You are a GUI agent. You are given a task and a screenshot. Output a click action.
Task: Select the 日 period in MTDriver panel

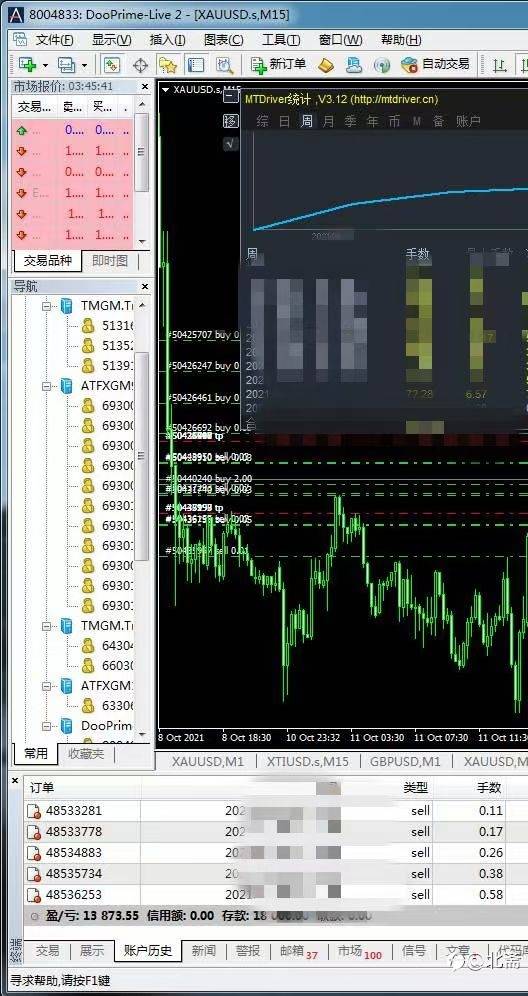click(x=285, y=121)
